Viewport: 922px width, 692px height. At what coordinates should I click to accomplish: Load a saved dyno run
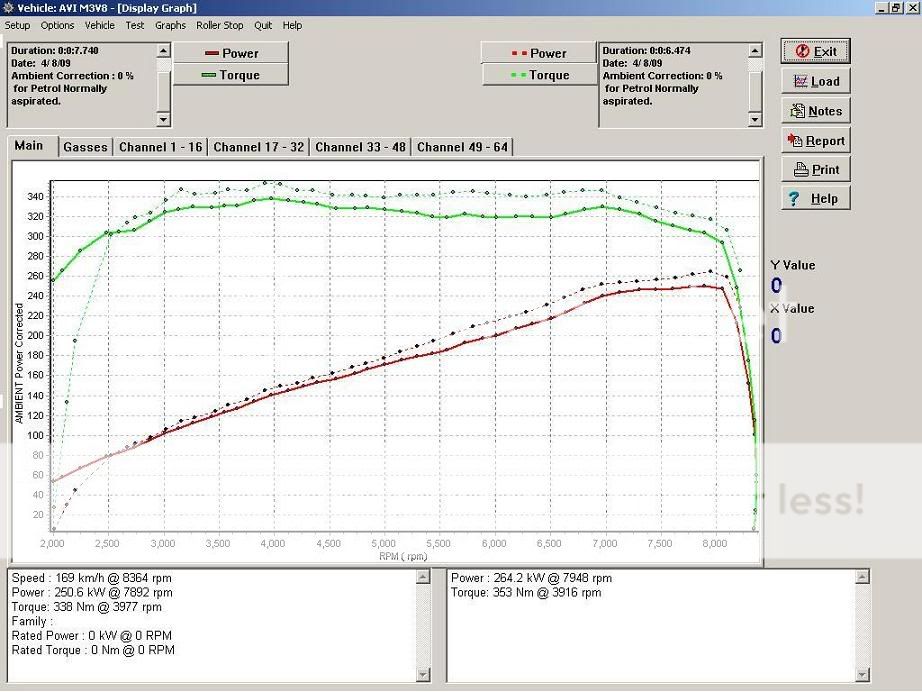tap(816, 81)
